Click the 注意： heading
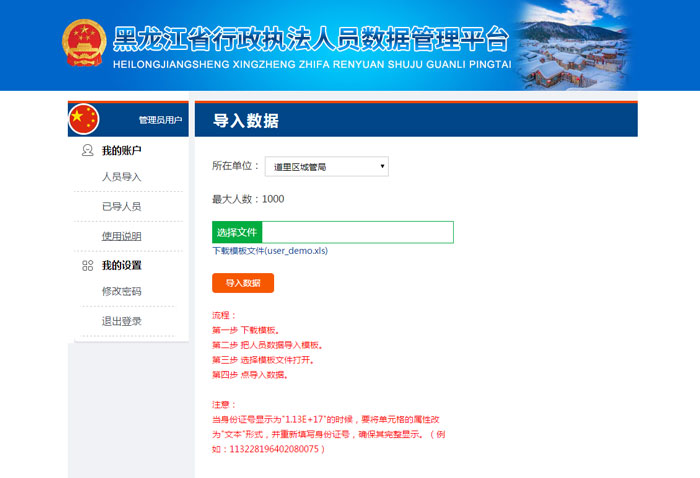 pyautogui.click(x=224, y=405)
